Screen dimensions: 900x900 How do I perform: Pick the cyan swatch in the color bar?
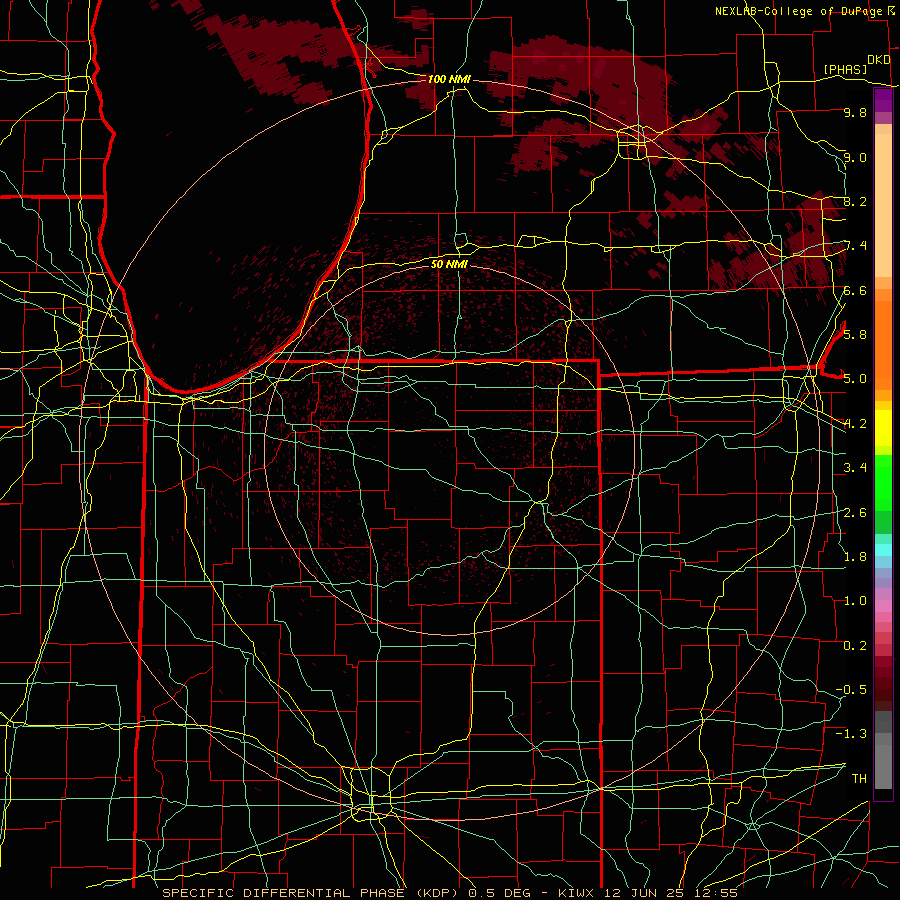click(883, 550)
